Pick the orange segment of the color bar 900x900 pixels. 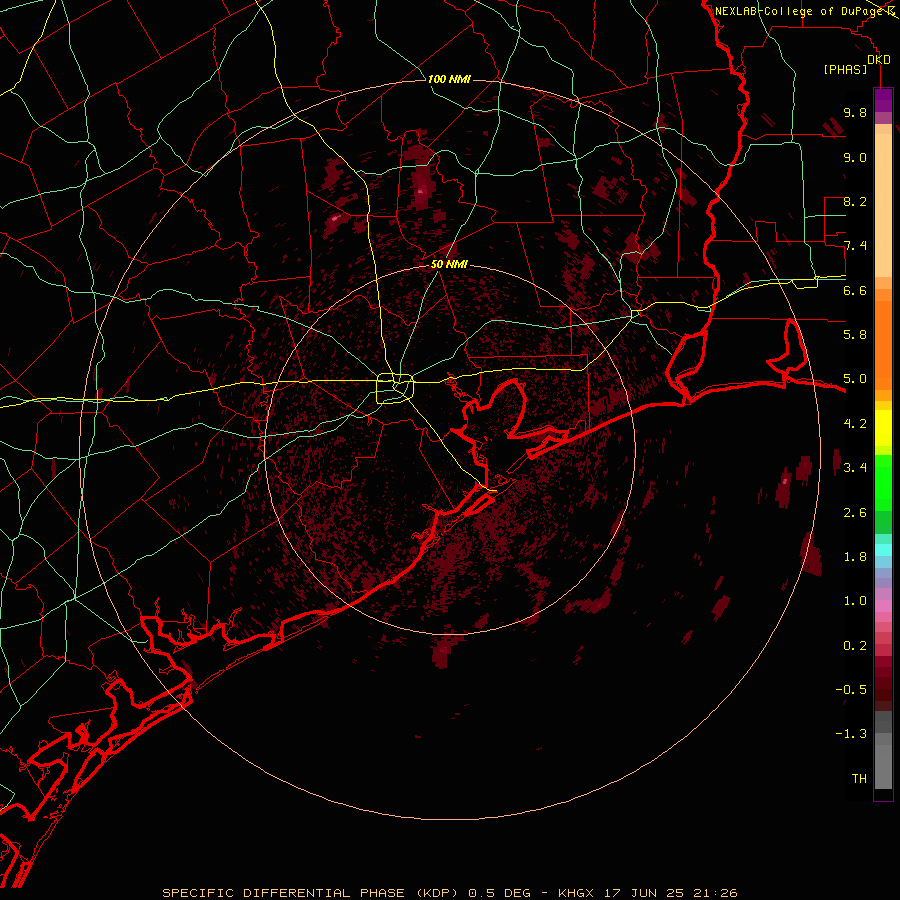point(883,344)
